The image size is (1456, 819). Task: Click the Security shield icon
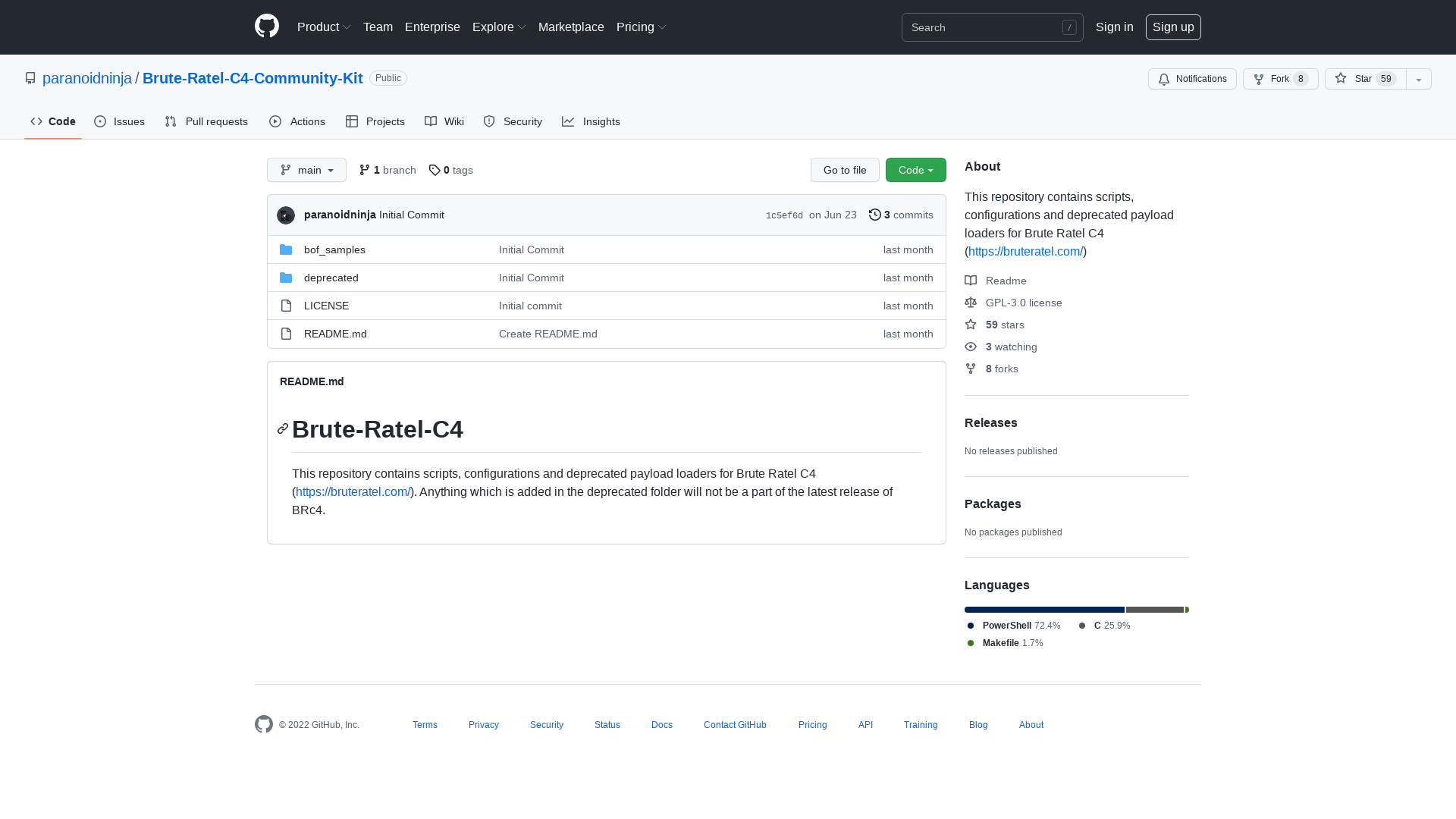pyautogui.click(x=488, y=121)
